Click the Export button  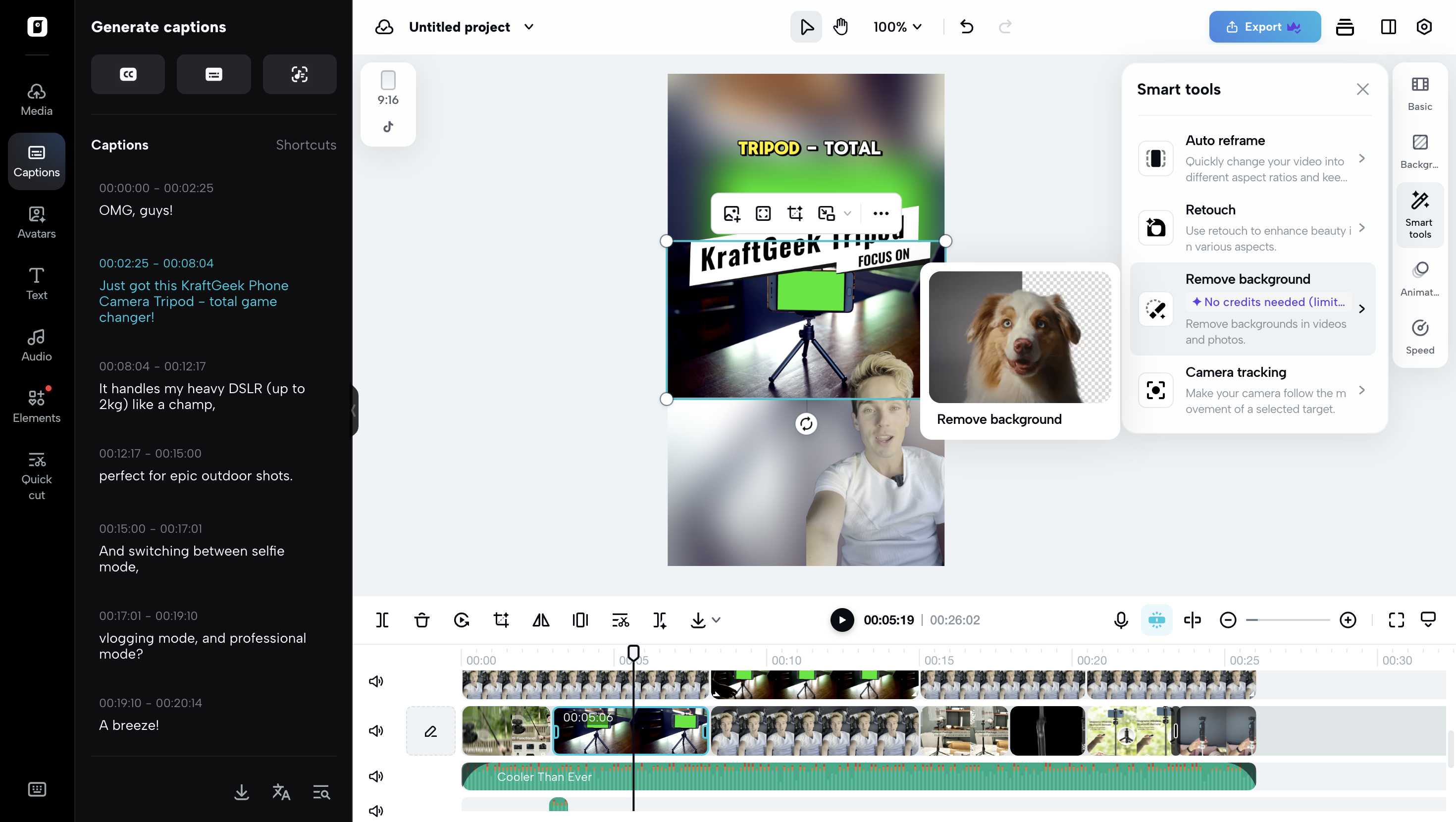1264,27
